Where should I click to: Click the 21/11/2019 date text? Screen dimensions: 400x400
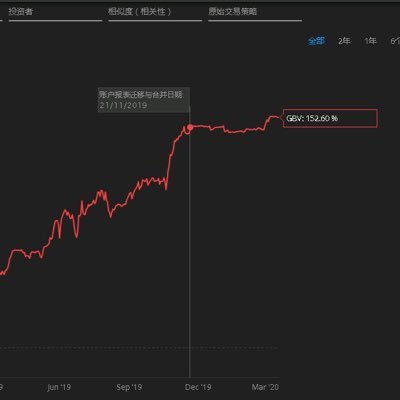click(x=123, y=105)
